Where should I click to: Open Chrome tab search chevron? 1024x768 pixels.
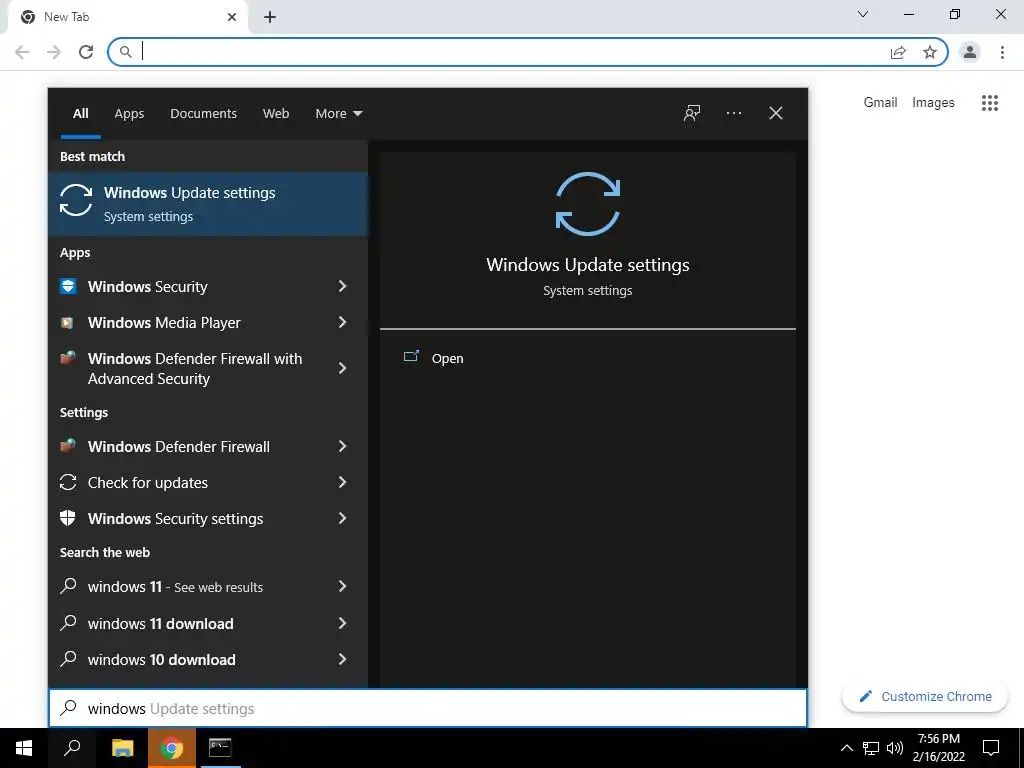(x=863, y=14)
